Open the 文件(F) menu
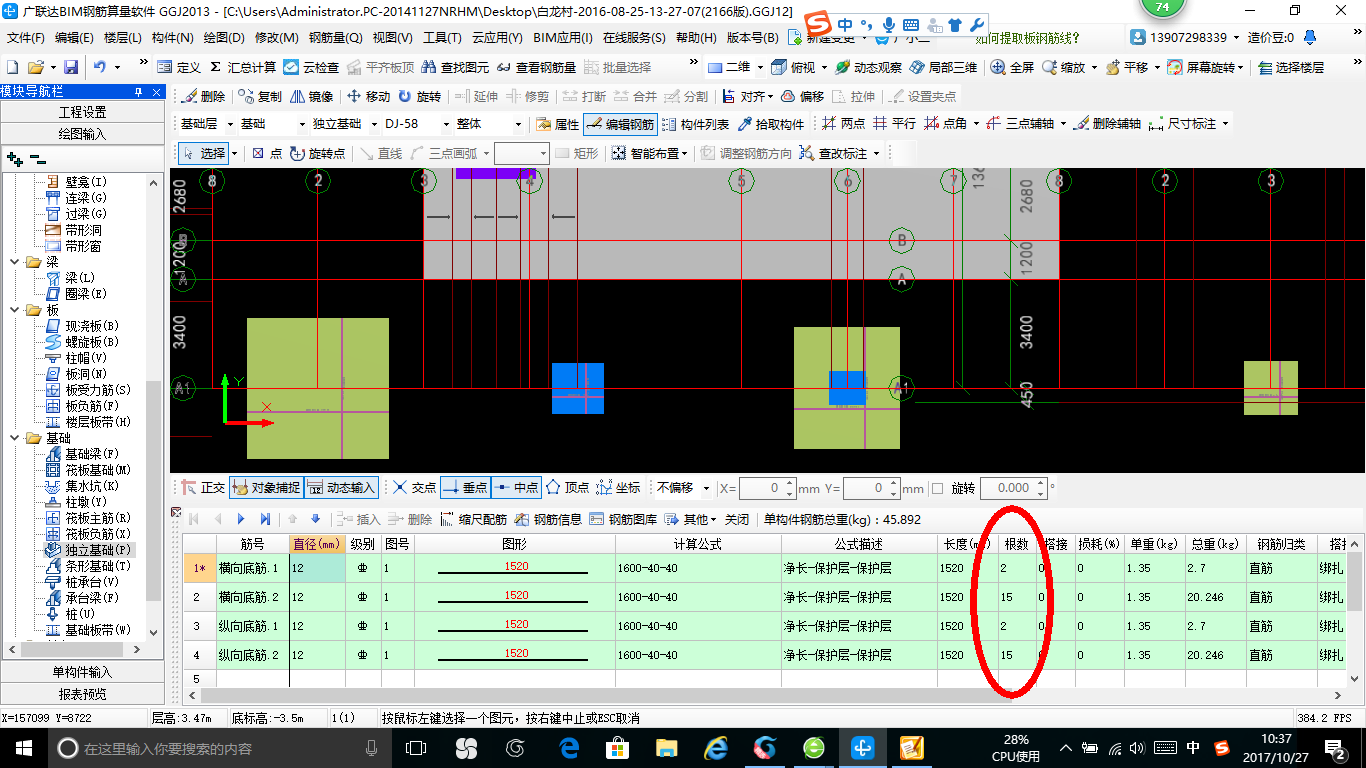Viewport: 1366px width, 768px height. (26, 38)
